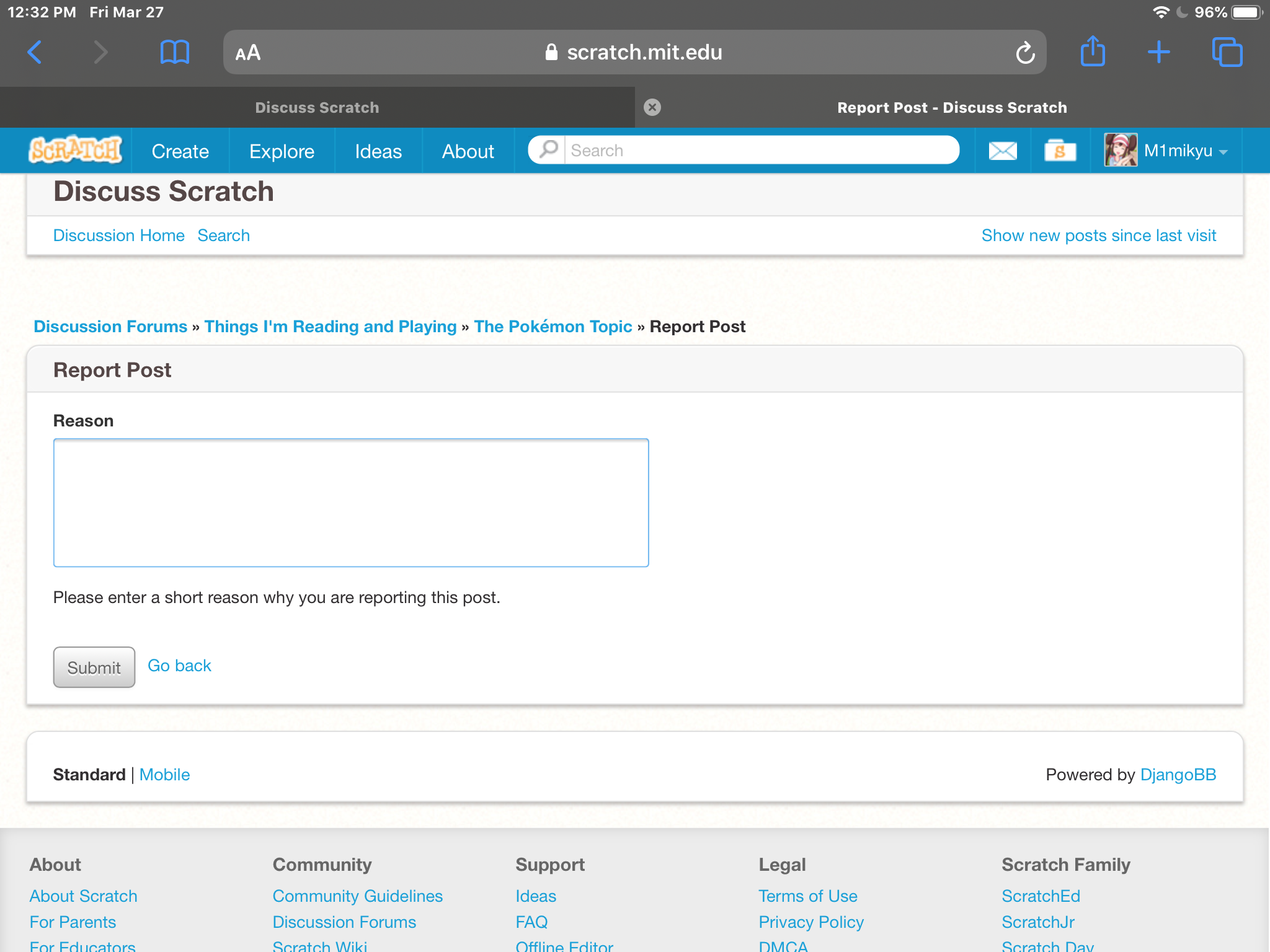Image resolution: width=1270 pixels, height=952 pixels.
Task: Open the tab overview icon
Action: 1228,52
